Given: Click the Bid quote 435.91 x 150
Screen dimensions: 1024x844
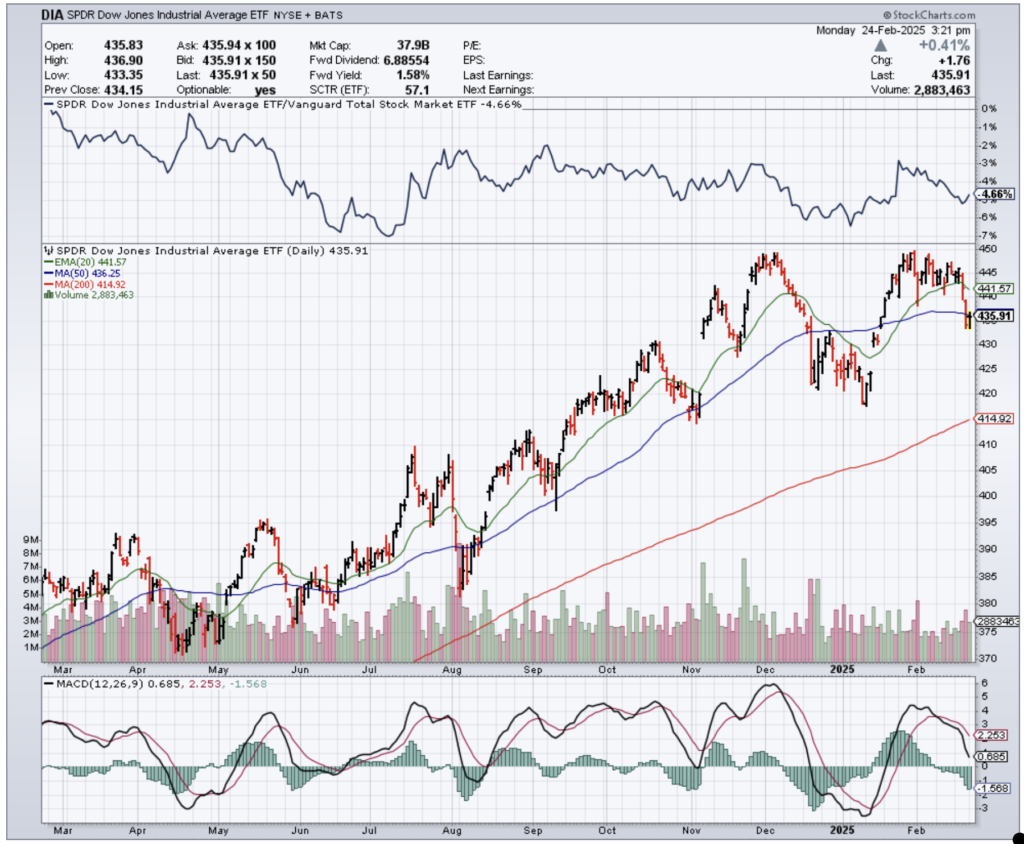Looking at the screenshot, I should [x=239, y=60].
